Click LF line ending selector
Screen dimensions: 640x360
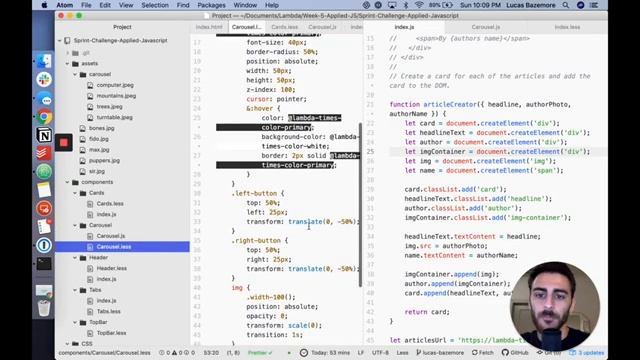pyautogui.click(x=361, y=353)
